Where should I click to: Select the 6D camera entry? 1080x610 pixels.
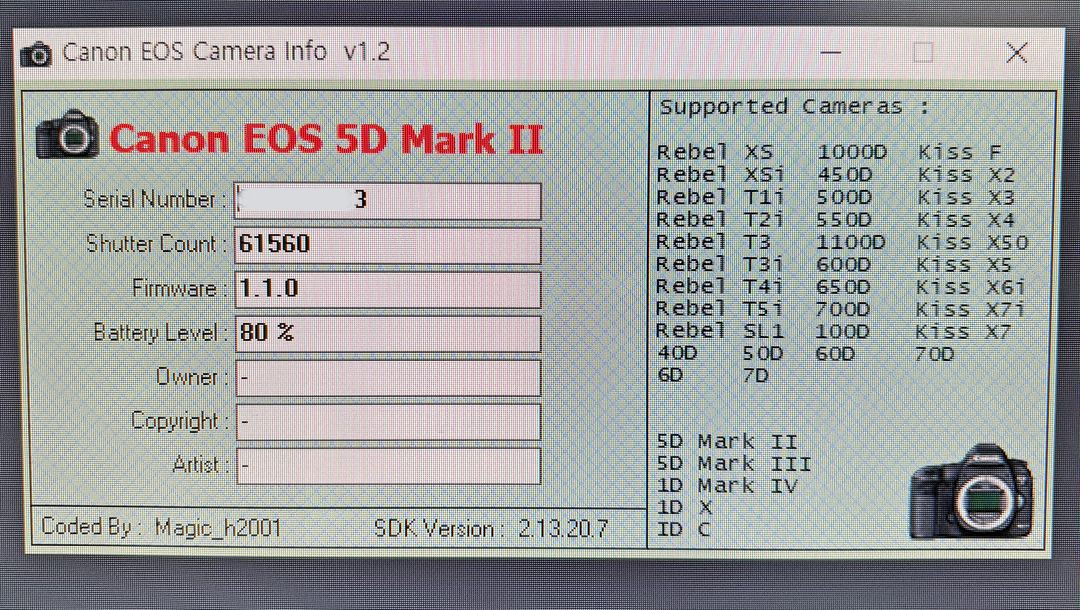[670, 375]
